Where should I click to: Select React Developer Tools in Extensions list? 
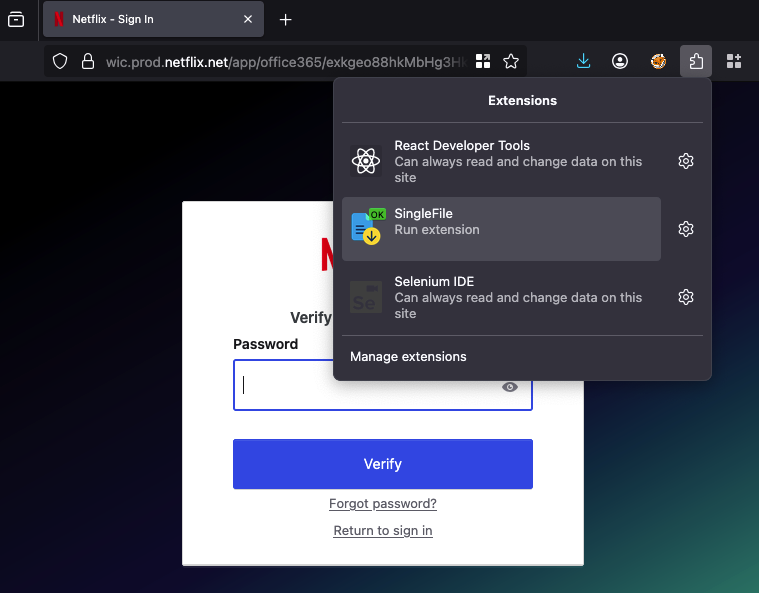(500, 161)
